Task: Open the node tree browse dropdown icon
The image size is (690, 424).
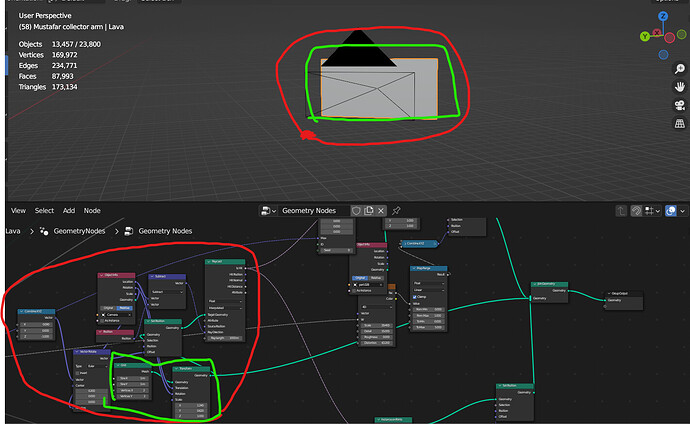Action: pyautogui.click(x=268, y=211)
